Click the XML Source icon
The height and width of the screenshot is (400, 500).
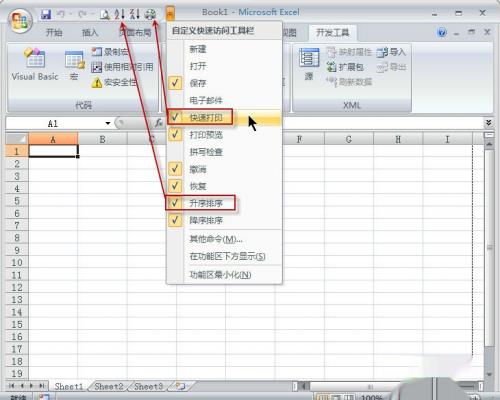click(x=309, y=64)
